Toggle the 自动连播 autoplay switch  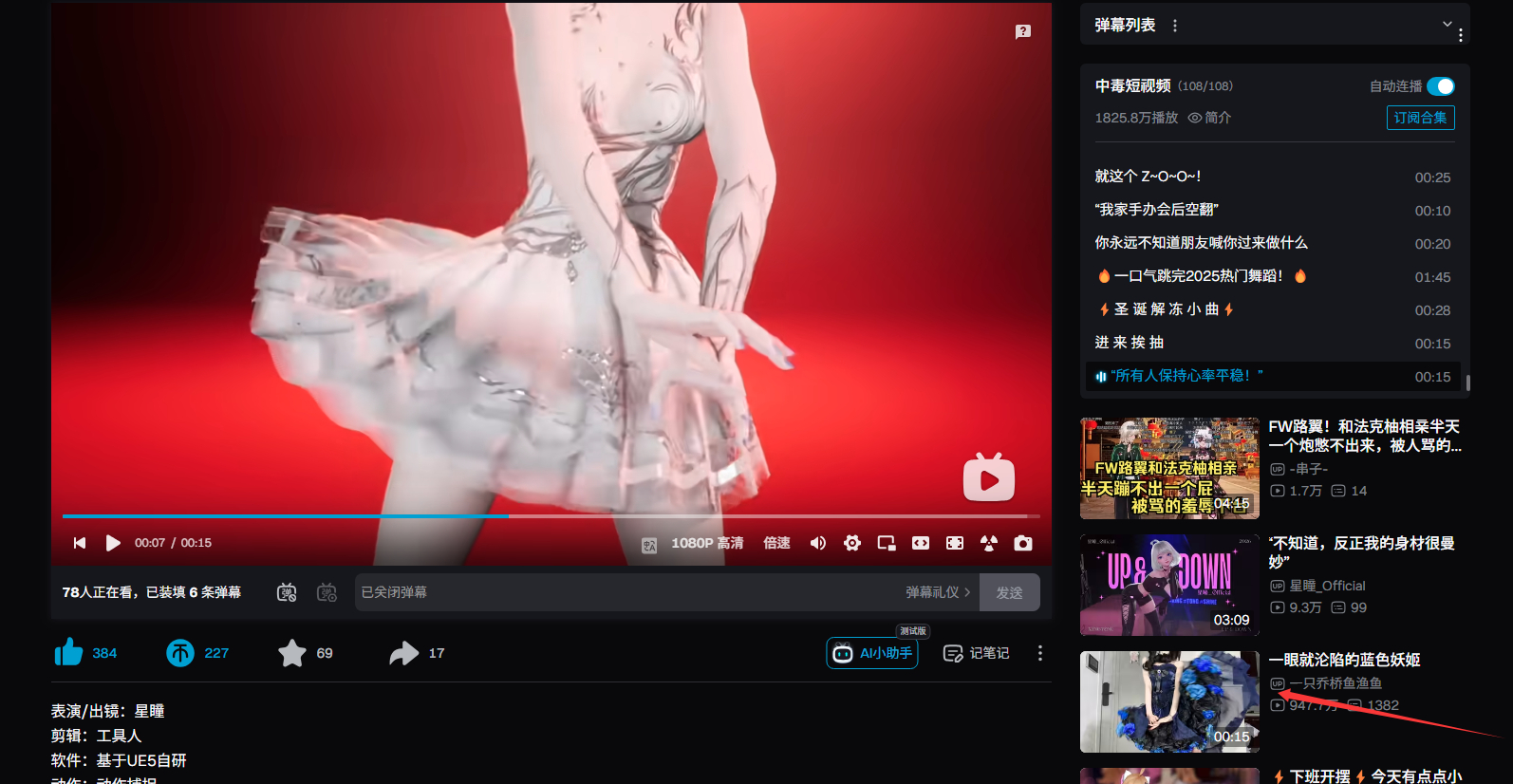(x=1440, y=86)
